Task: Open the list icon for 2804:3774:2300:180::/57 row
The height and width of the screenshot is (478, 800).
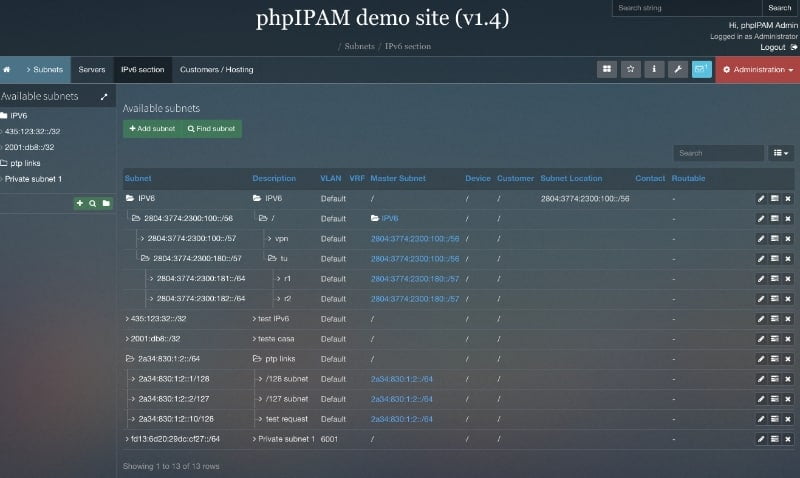Action: point(774,259)
